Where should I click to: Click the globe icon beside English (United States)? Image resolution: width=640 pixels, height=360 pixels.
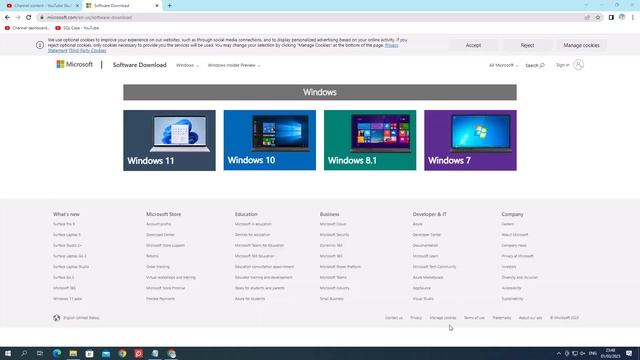(56, 318)
